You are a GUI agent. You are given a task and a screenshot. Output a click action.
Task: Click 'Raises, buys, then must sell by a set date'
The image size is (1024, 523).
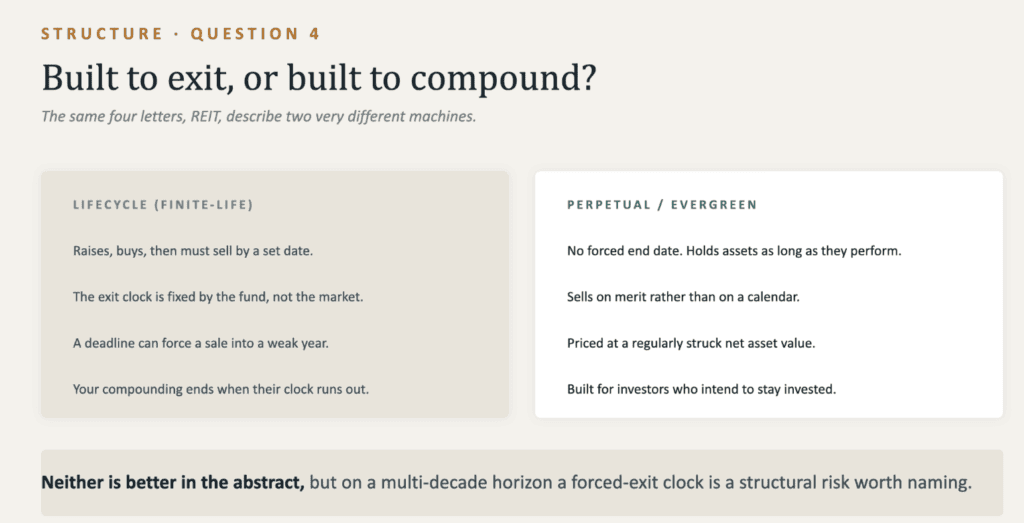(x=193, y=251)
